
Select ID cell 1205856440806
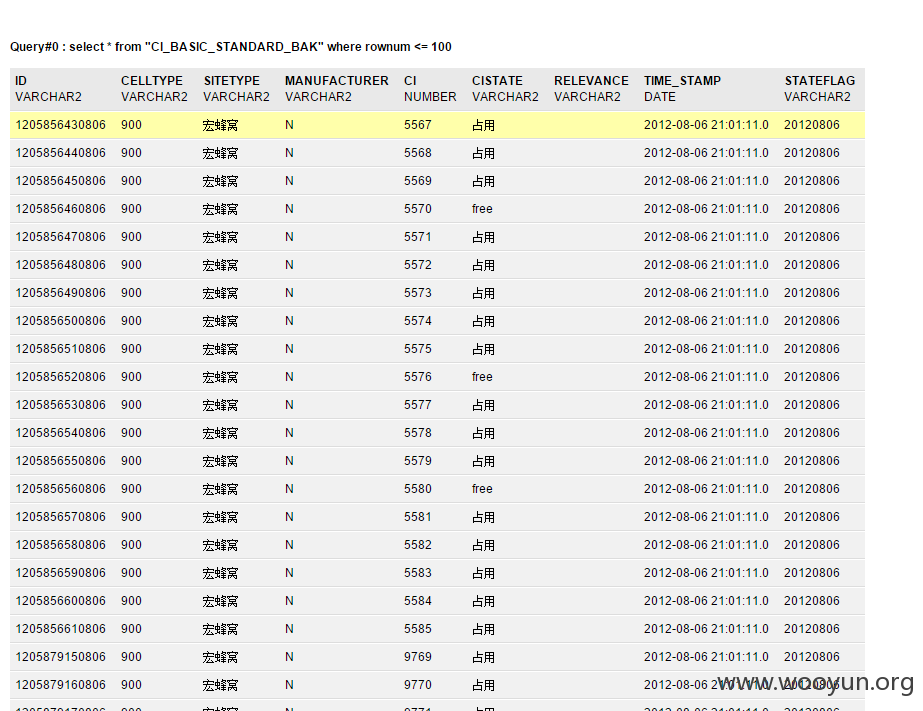click(61, 153)
